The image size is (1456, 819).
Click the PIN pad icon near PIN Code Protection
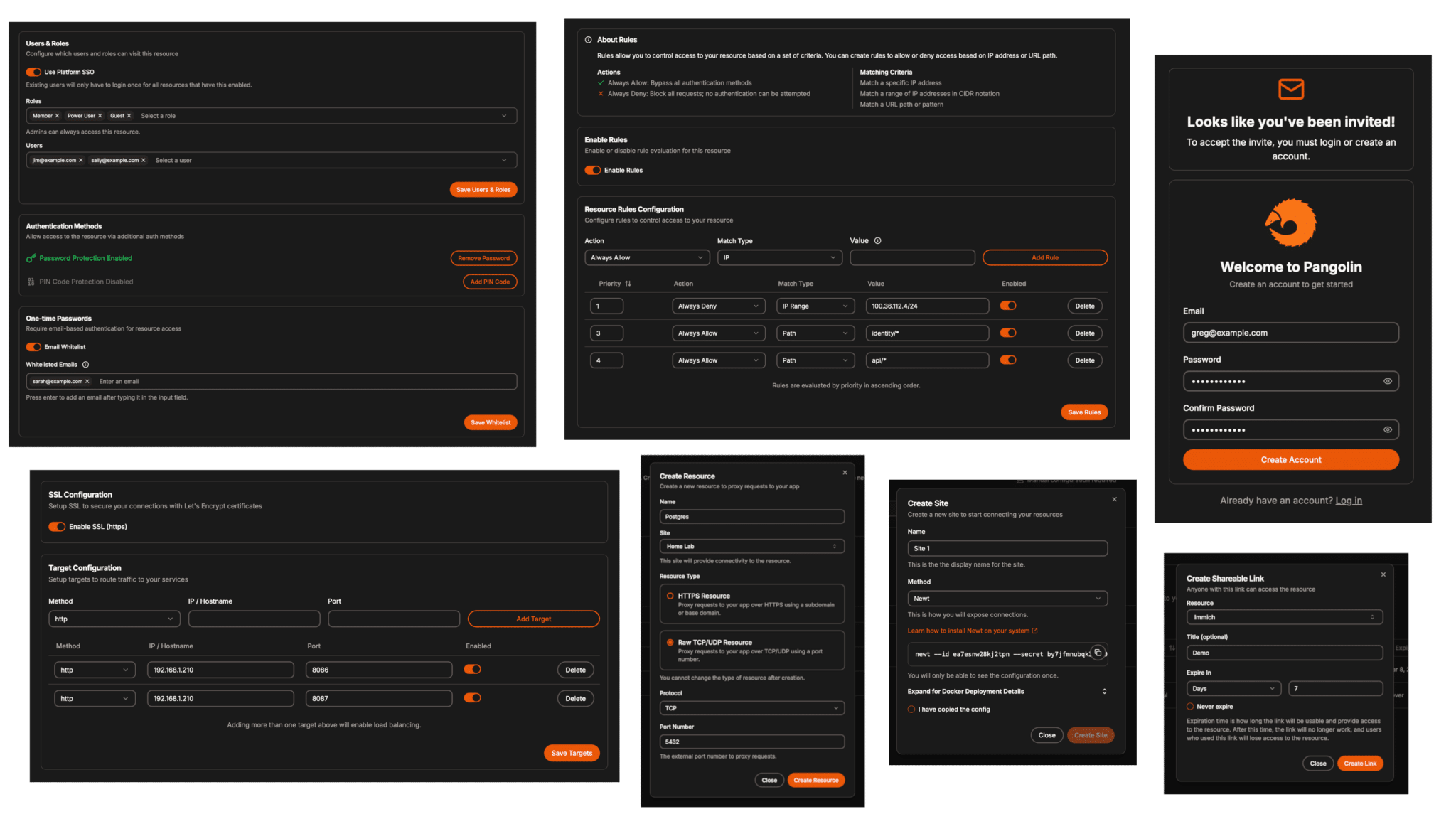[31, 282]
